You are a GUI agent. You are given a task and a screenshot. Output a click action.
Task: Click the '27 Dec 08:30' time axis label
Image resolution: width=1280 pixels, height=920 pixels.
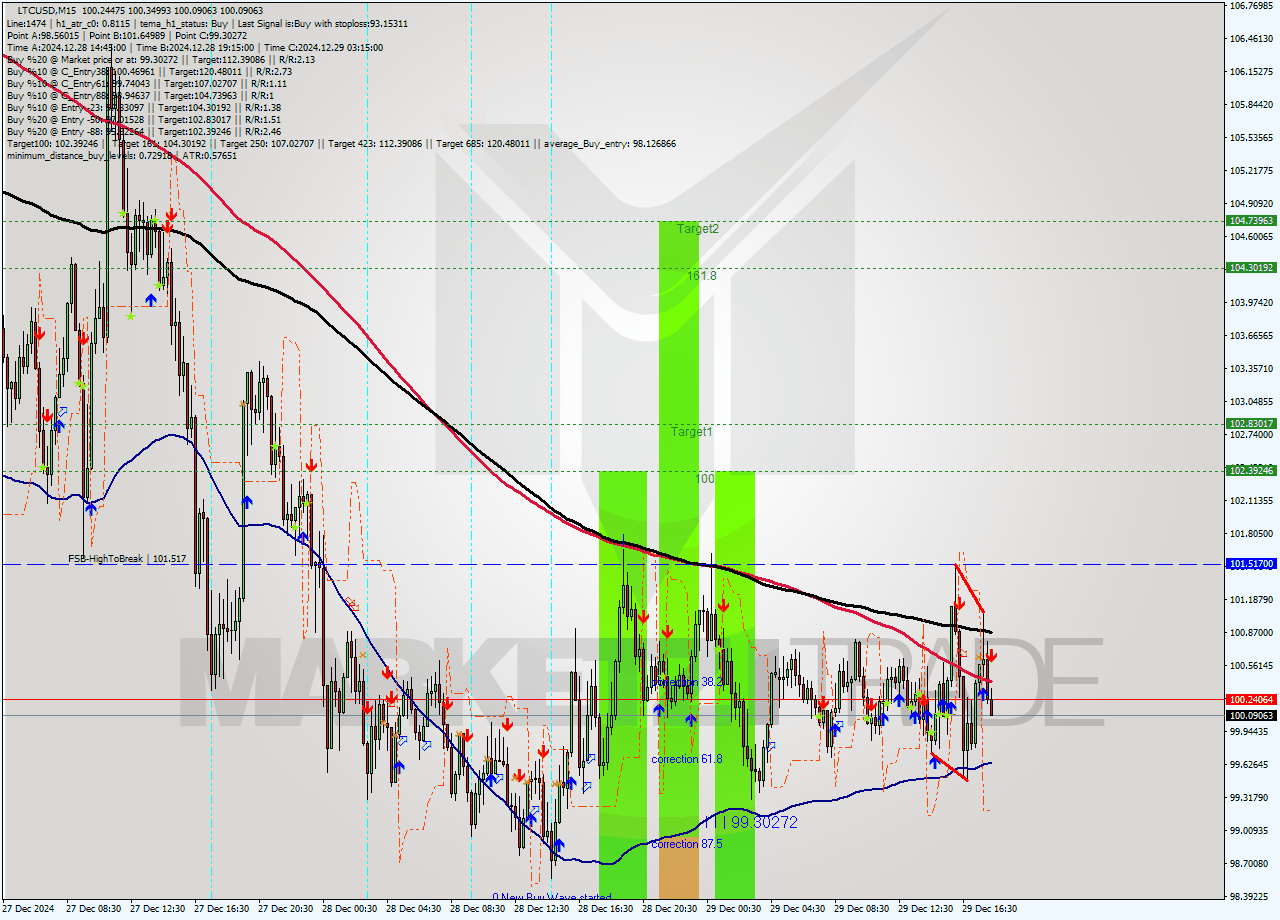pyautogui.click(x=95, y=909)
